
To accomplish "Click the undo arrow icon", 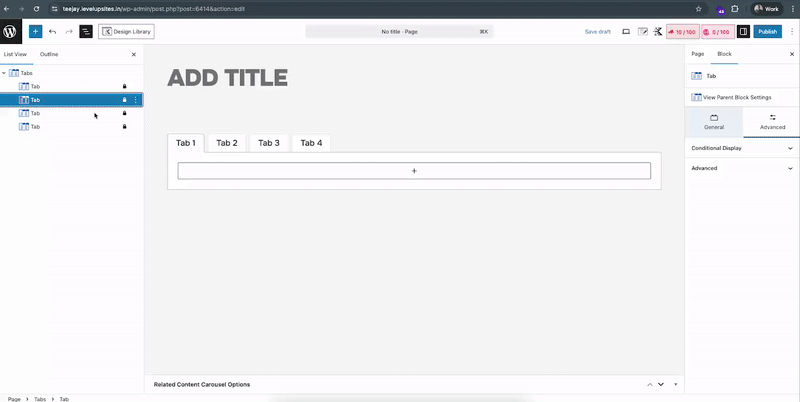I will (x=52, y=32).
